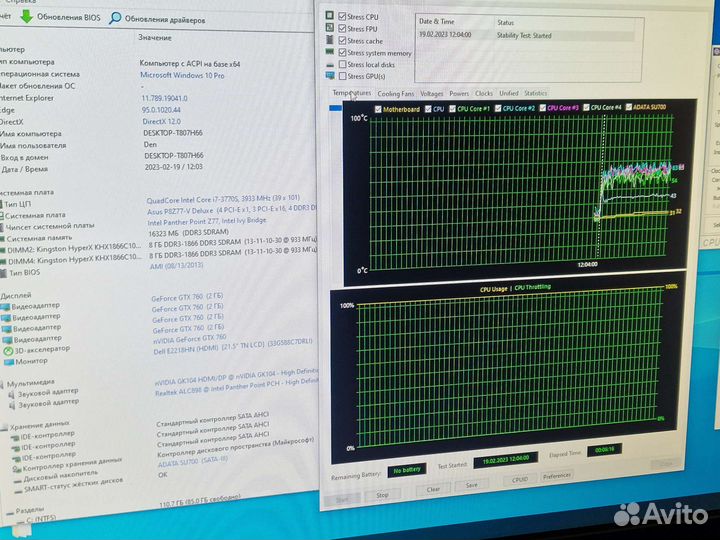The image size is (720, 540).
Task: Hide the CPU Core #1 graph line
Action: coord(452,109)
